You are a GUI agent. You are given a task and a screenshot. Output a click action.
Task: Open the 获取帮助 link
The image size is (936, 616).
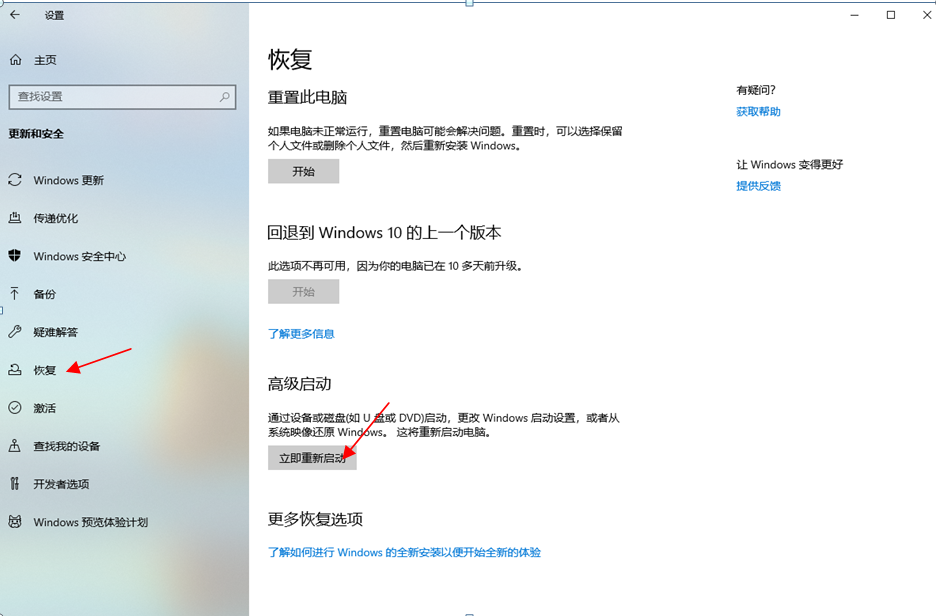tap(758, 112)
